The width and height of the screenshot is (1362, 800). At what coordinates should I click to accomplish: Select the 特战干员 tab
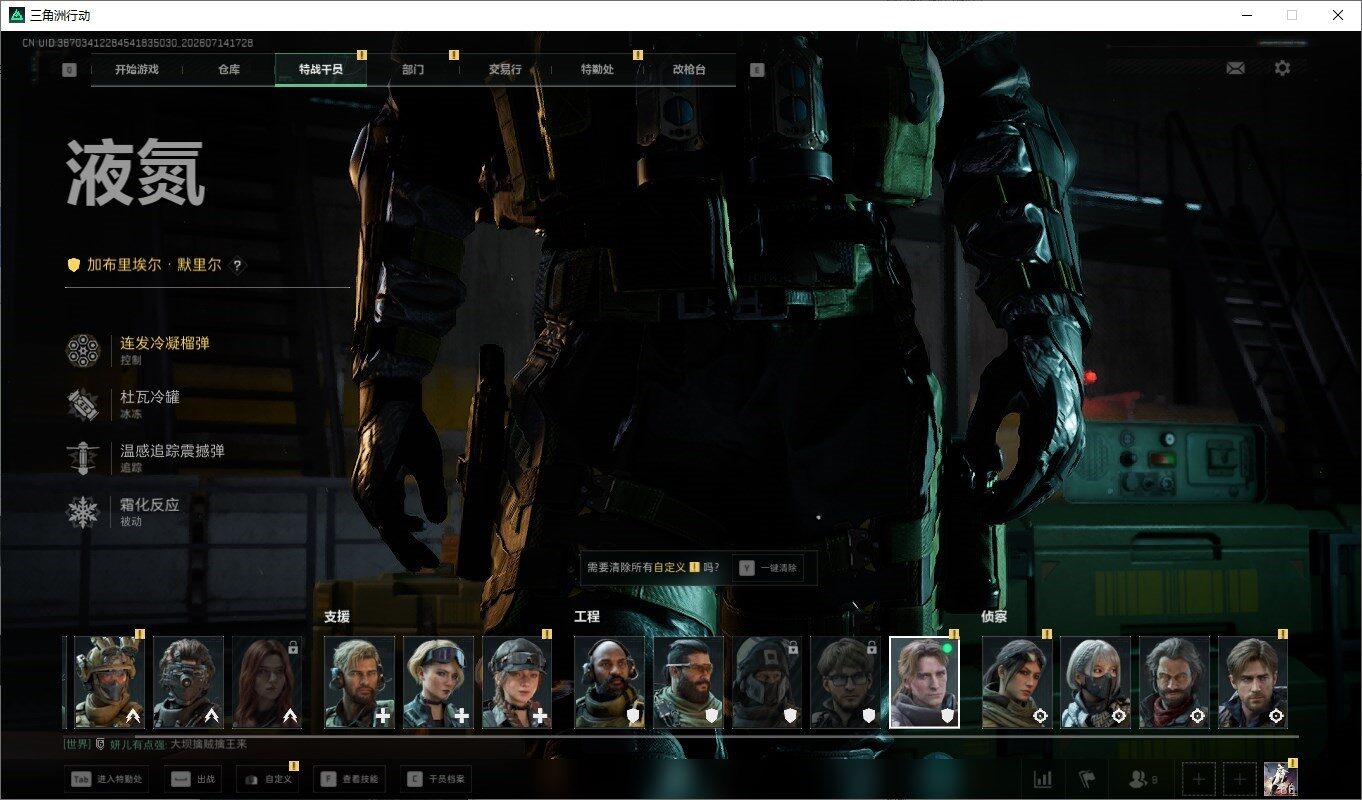(321, 70)
